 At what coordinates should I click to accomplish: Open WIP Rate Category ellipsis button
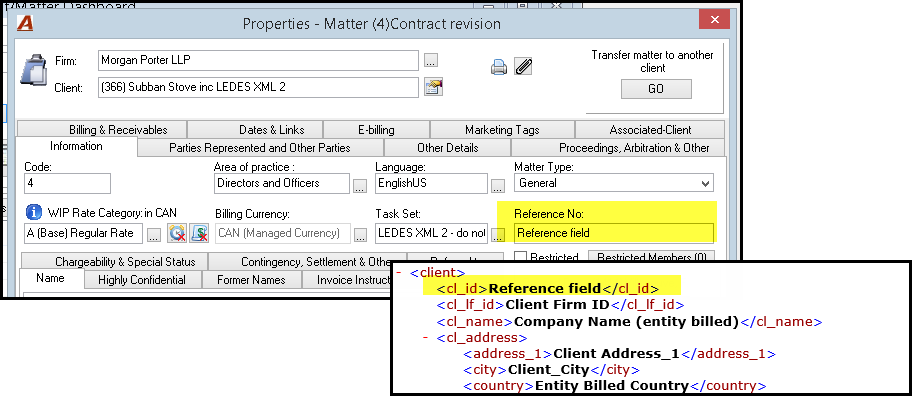tap(154, 235)
